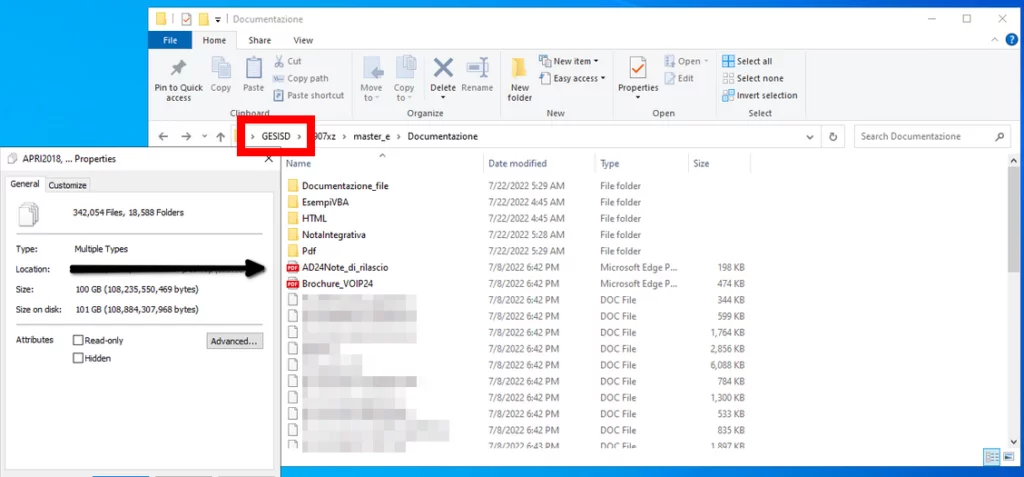Expand the New item dropdown
This screenshot has height=477, width=1024.
[571, 62]
